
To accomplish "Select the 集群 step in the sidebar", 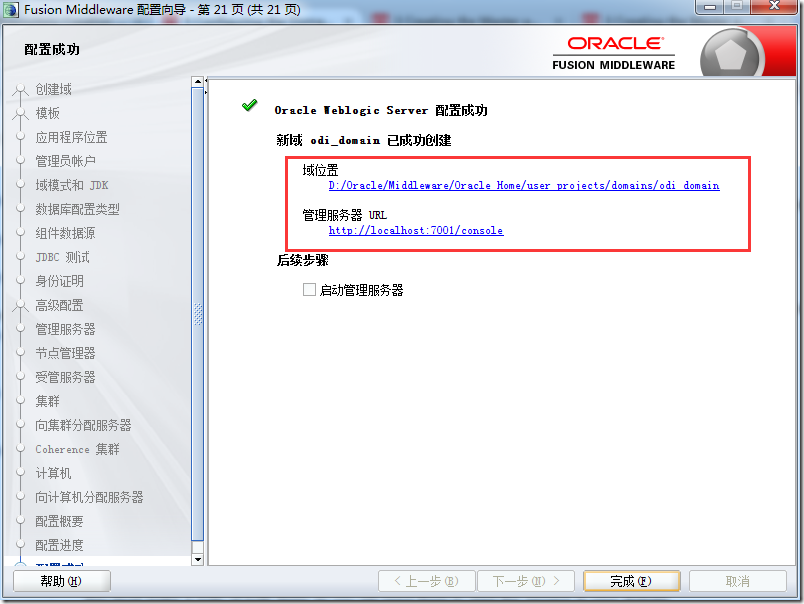I will 48,401.
